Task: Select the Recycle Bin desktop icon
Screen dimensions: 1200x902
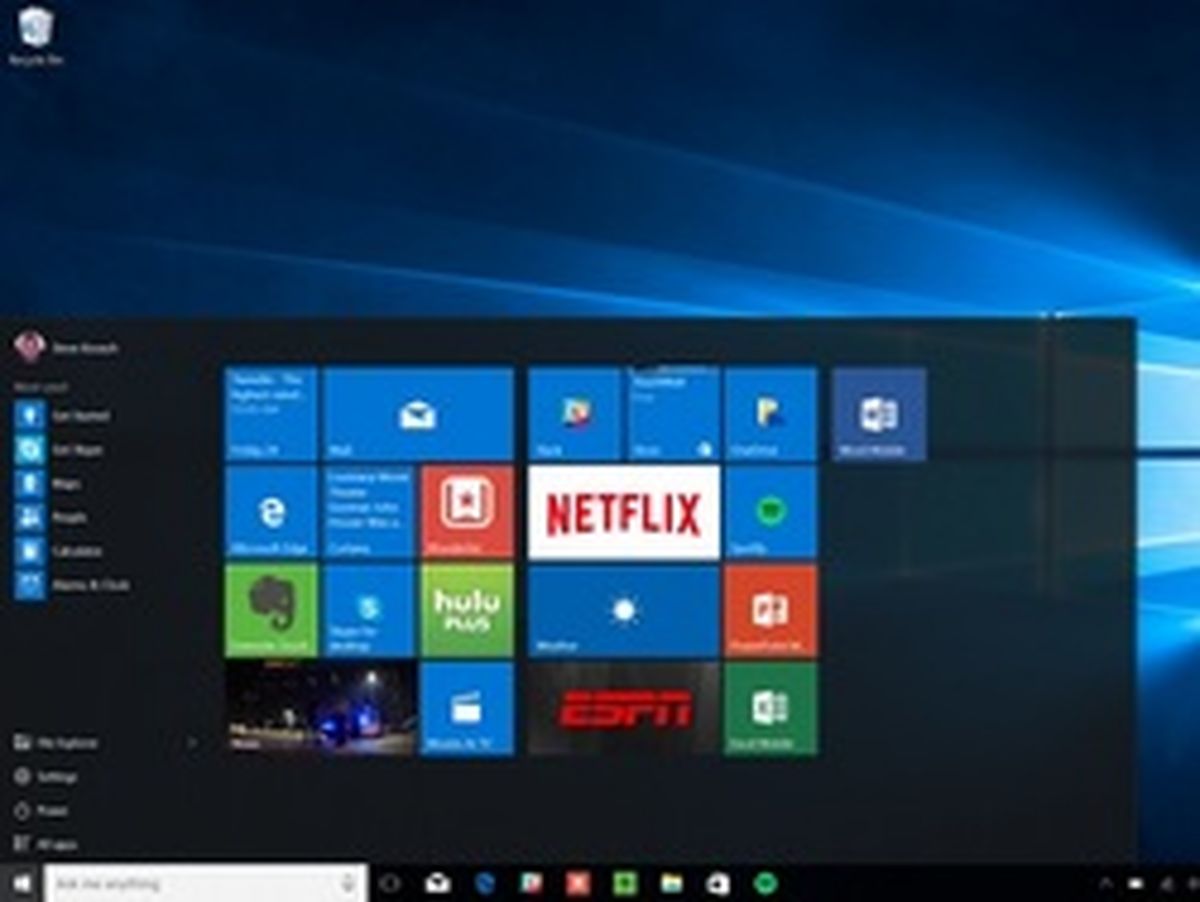Action: (37, 36)
